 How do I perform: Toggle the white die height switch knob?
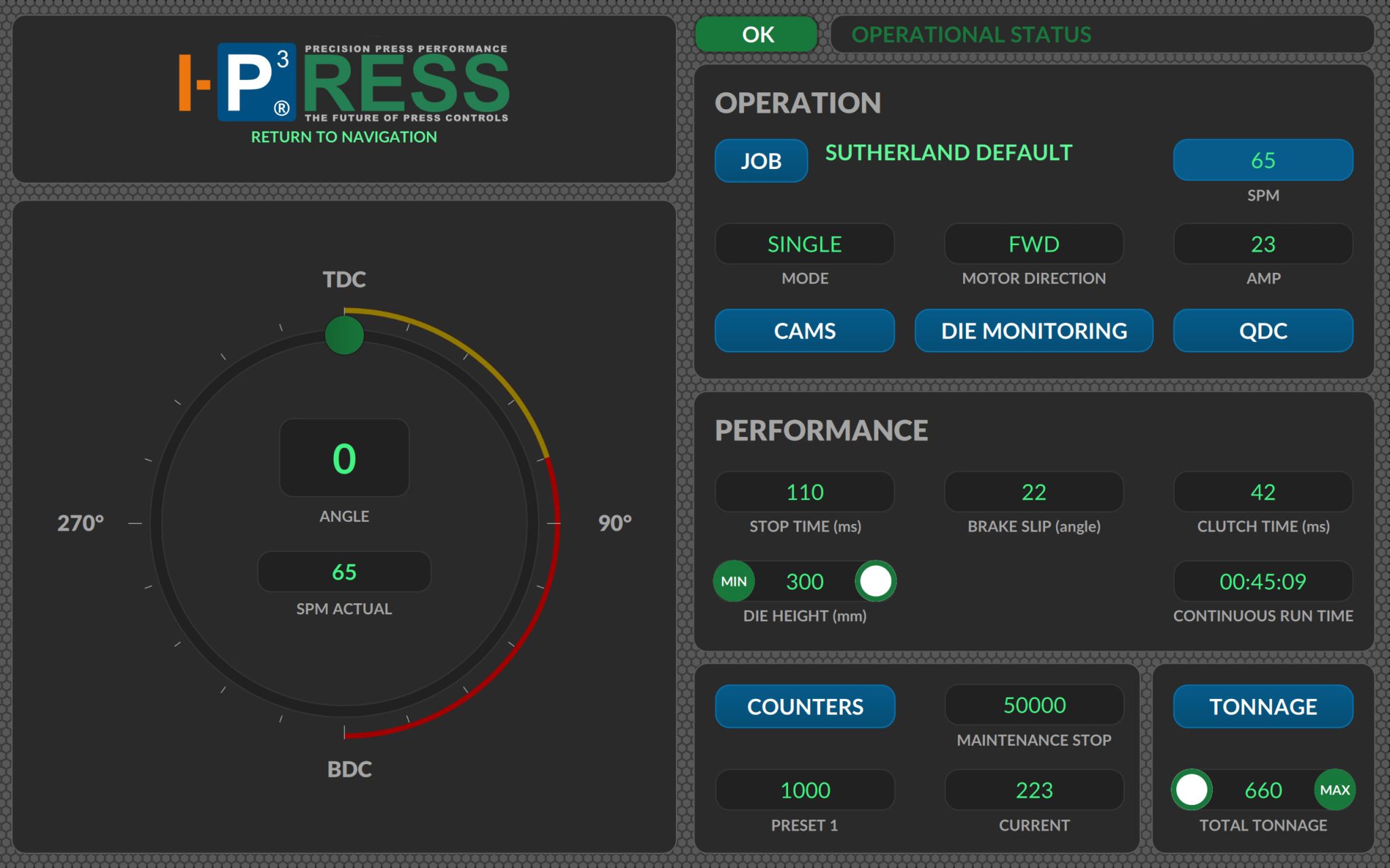[876, 582]
